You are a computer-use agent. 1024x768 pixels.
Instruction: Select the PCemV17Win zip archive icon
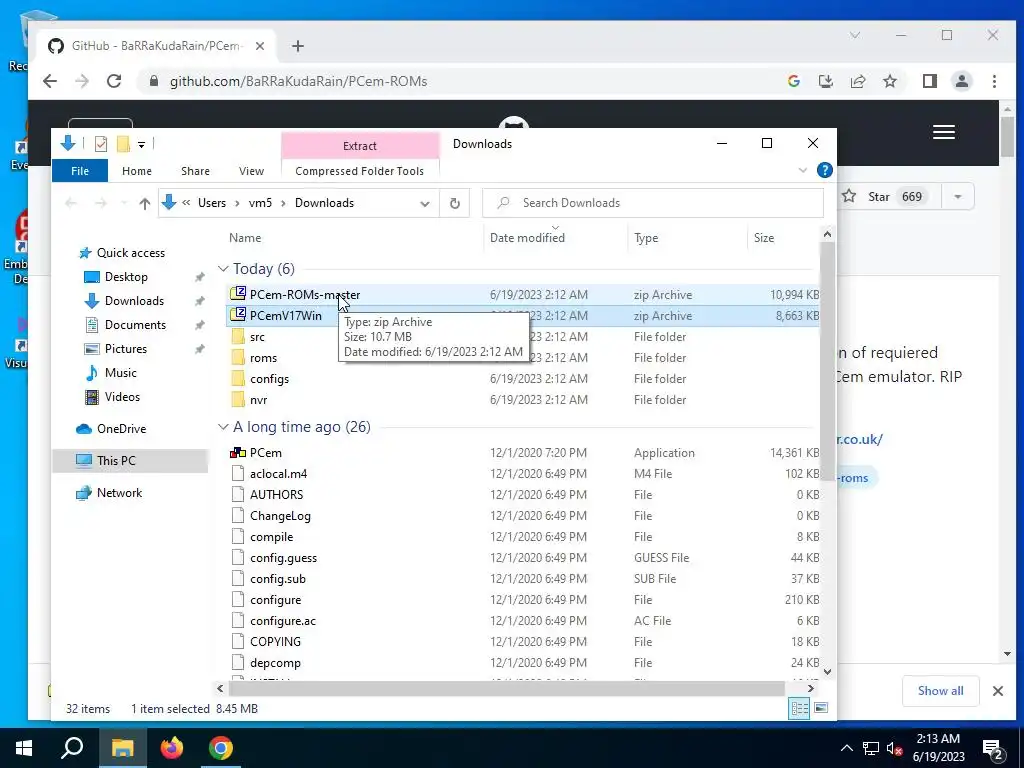[x=238, y=315]
